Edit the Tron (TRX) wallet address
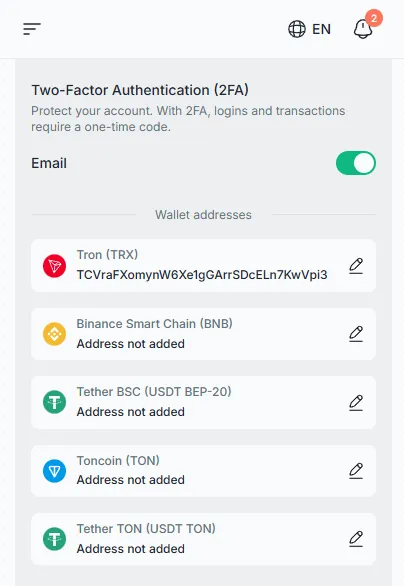The width and height of the screenshot is (404, 586). click(356, 266)
